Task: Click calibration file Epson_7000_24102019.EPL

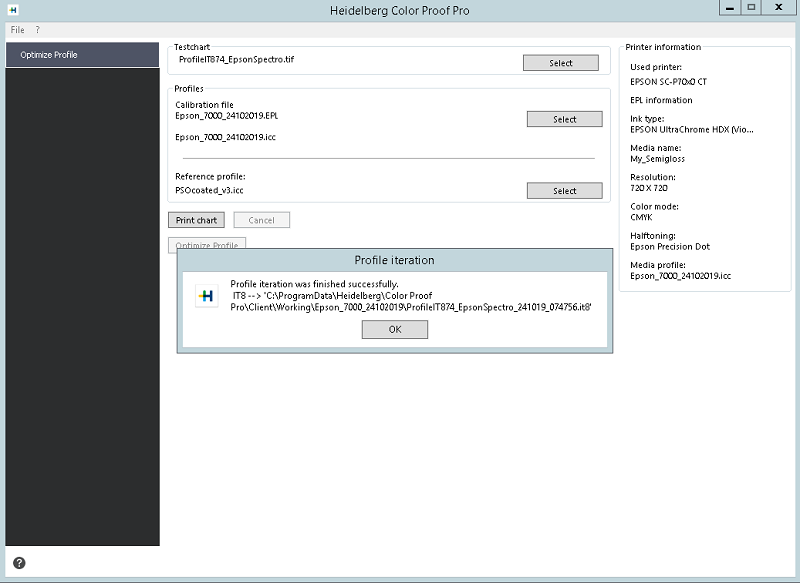Action: pyautogui.click(x=227, y=116)
